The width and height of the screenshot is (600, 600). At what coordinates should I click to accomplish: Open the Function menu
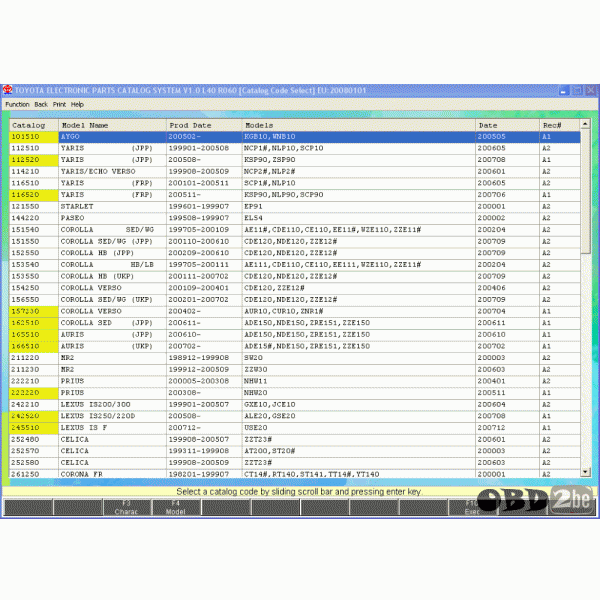17,104
